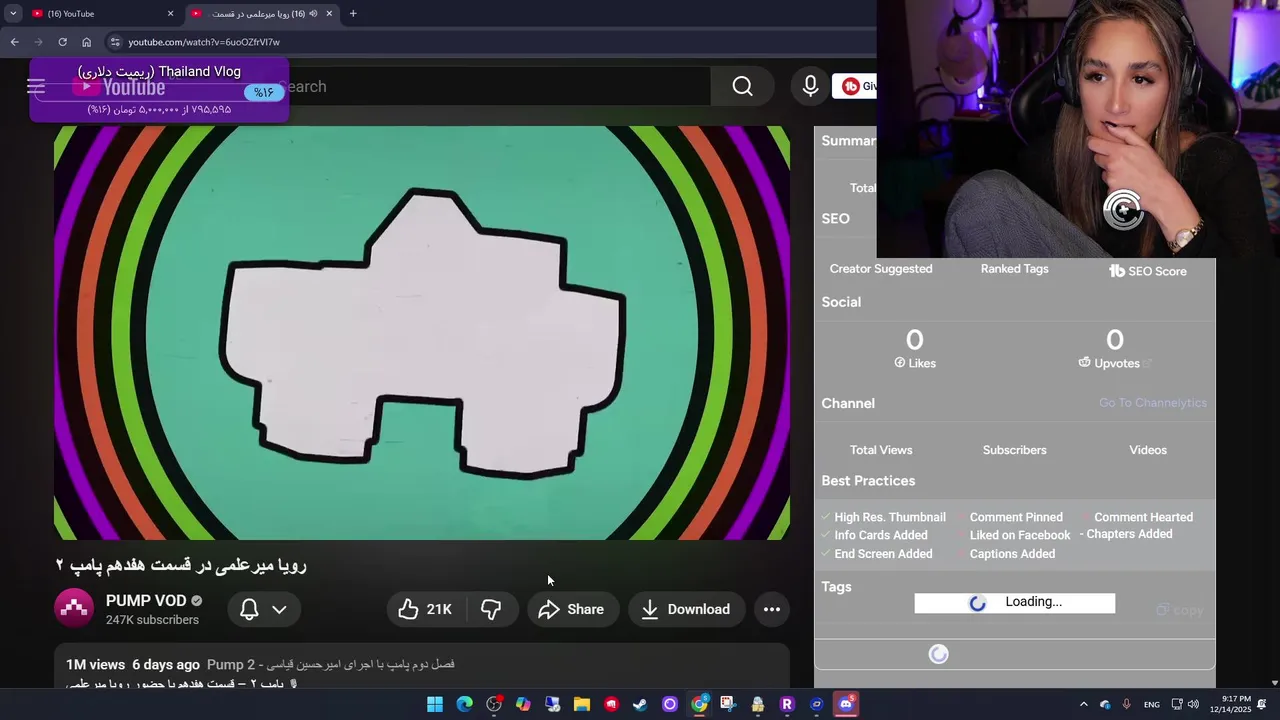Open the three-dots more actions menu
Viewport: 1280px width, 720px height.
tap(772, 609)
